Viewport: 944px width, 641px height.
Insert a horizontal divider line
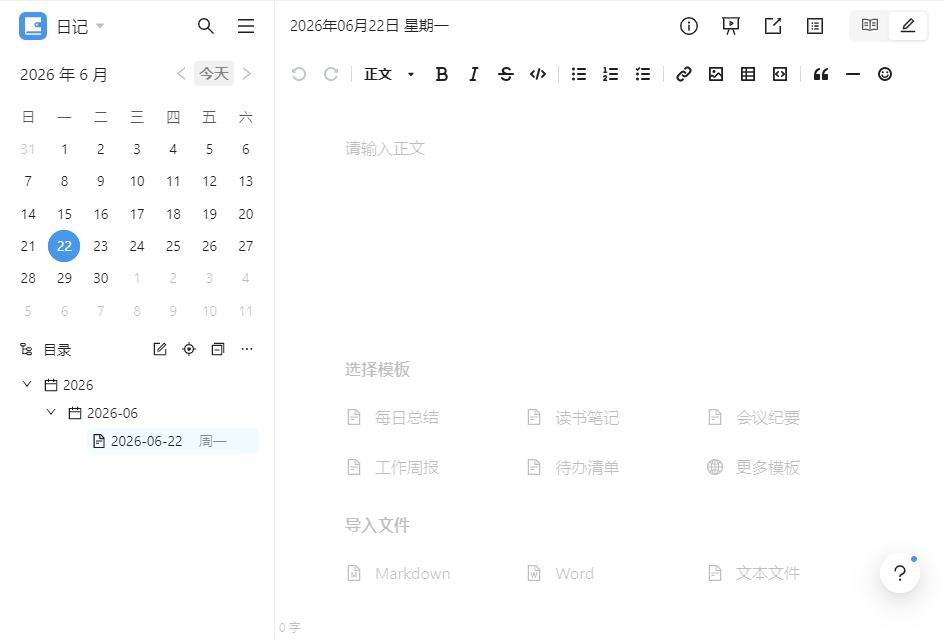[x=853, y=74]
